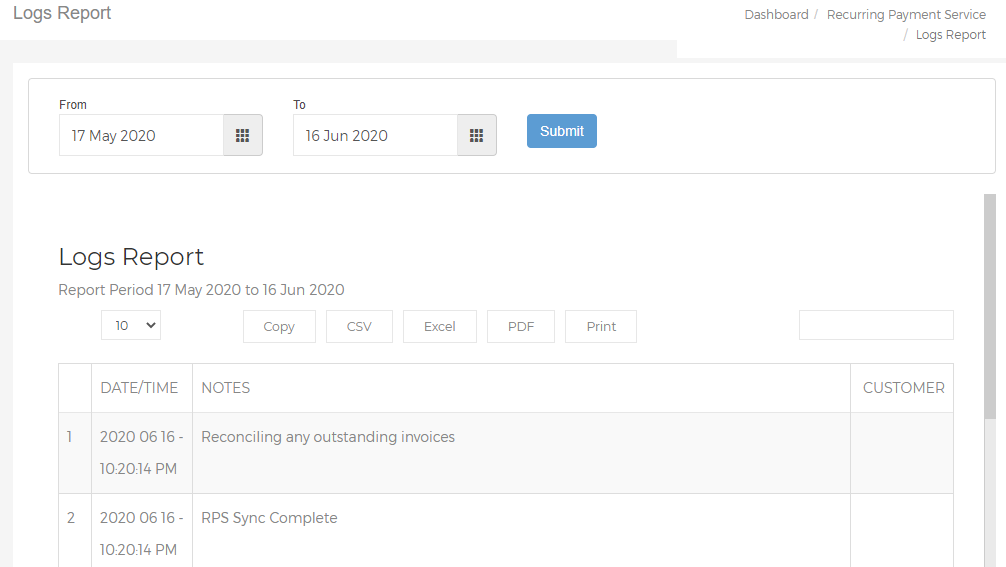
Task: Copy the table data with Copy button
Action: (x=279, y=326)
